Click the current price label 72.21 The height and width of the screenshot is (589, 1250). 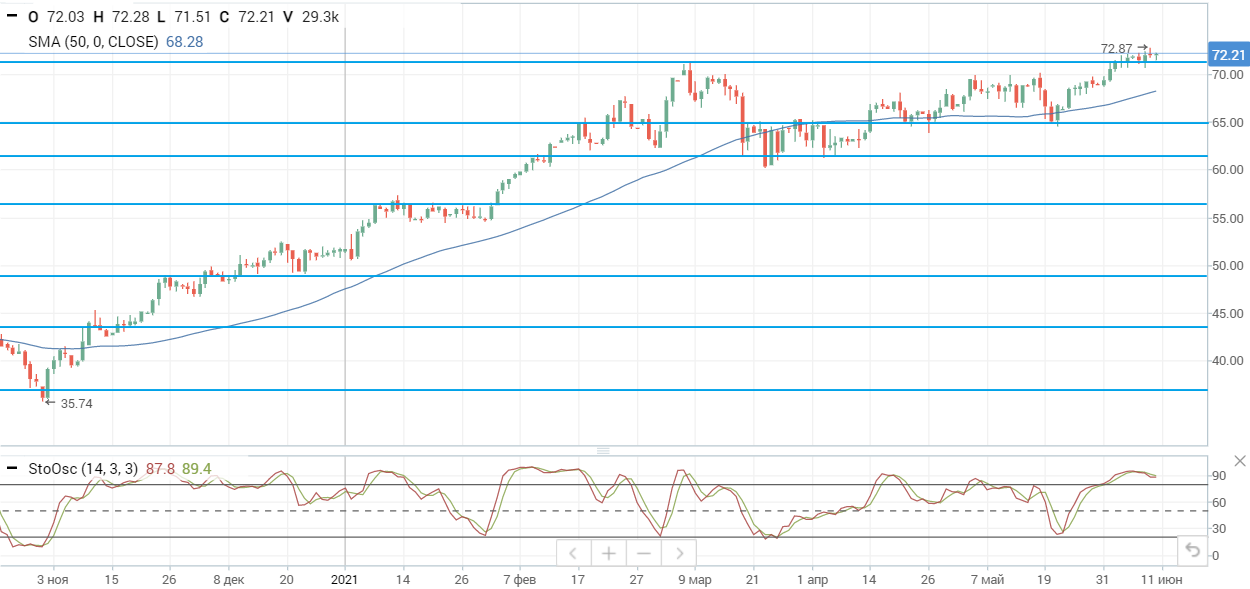pyautogui.click(x=1227, y=55)
